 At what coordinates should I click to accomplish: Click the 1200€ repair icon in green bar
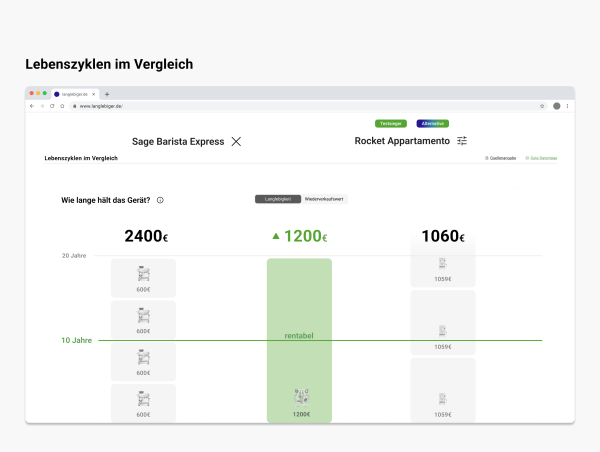(299, 397)
